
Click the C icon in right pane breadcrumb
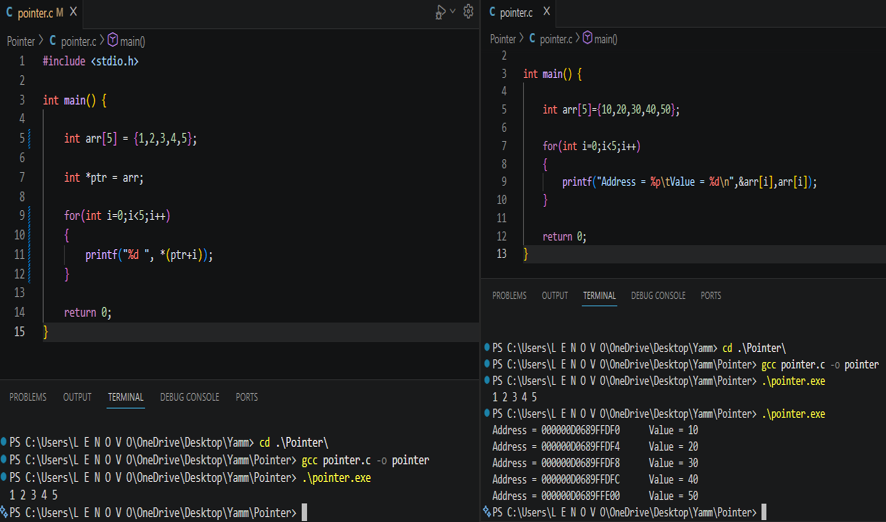pyautogui.click(x=532, y=38)
